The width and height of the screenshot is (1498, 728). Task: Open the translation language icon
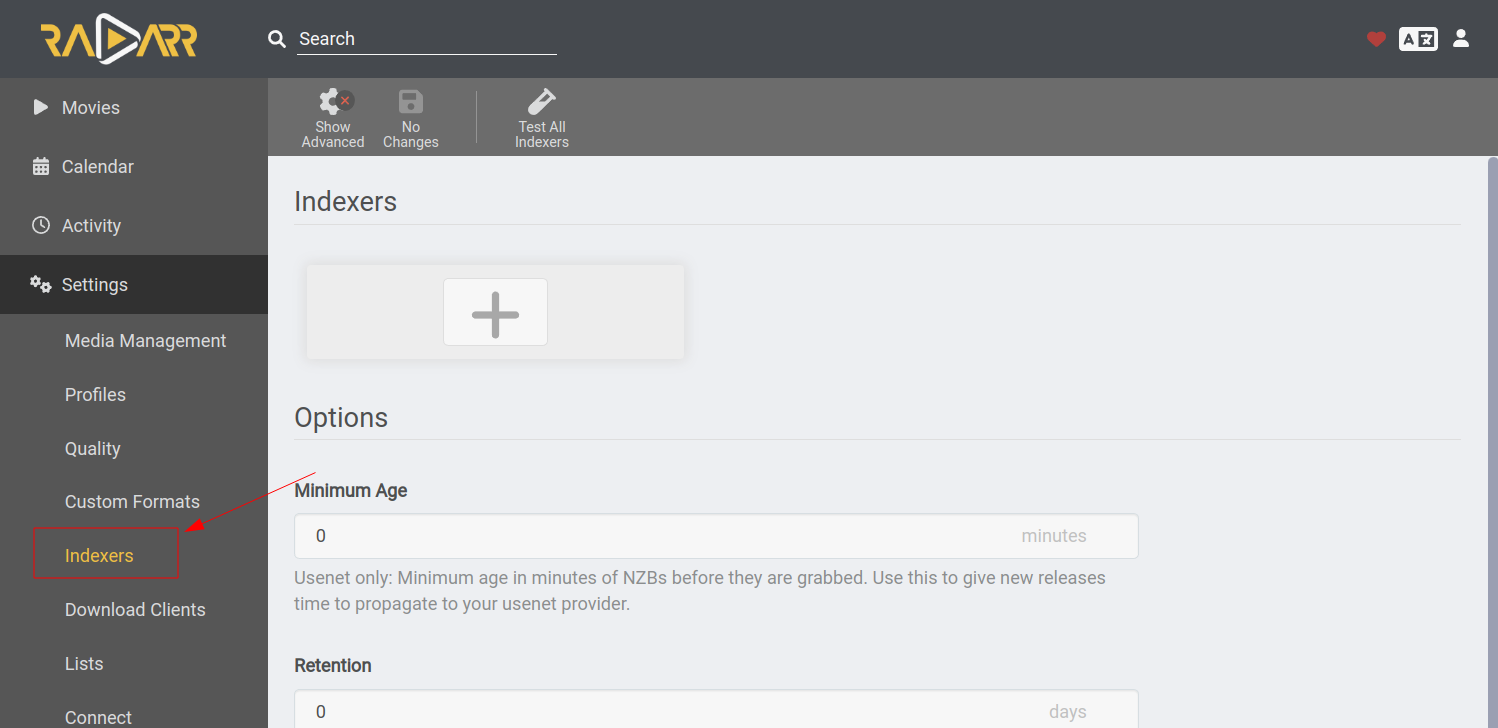[1418, 39]
